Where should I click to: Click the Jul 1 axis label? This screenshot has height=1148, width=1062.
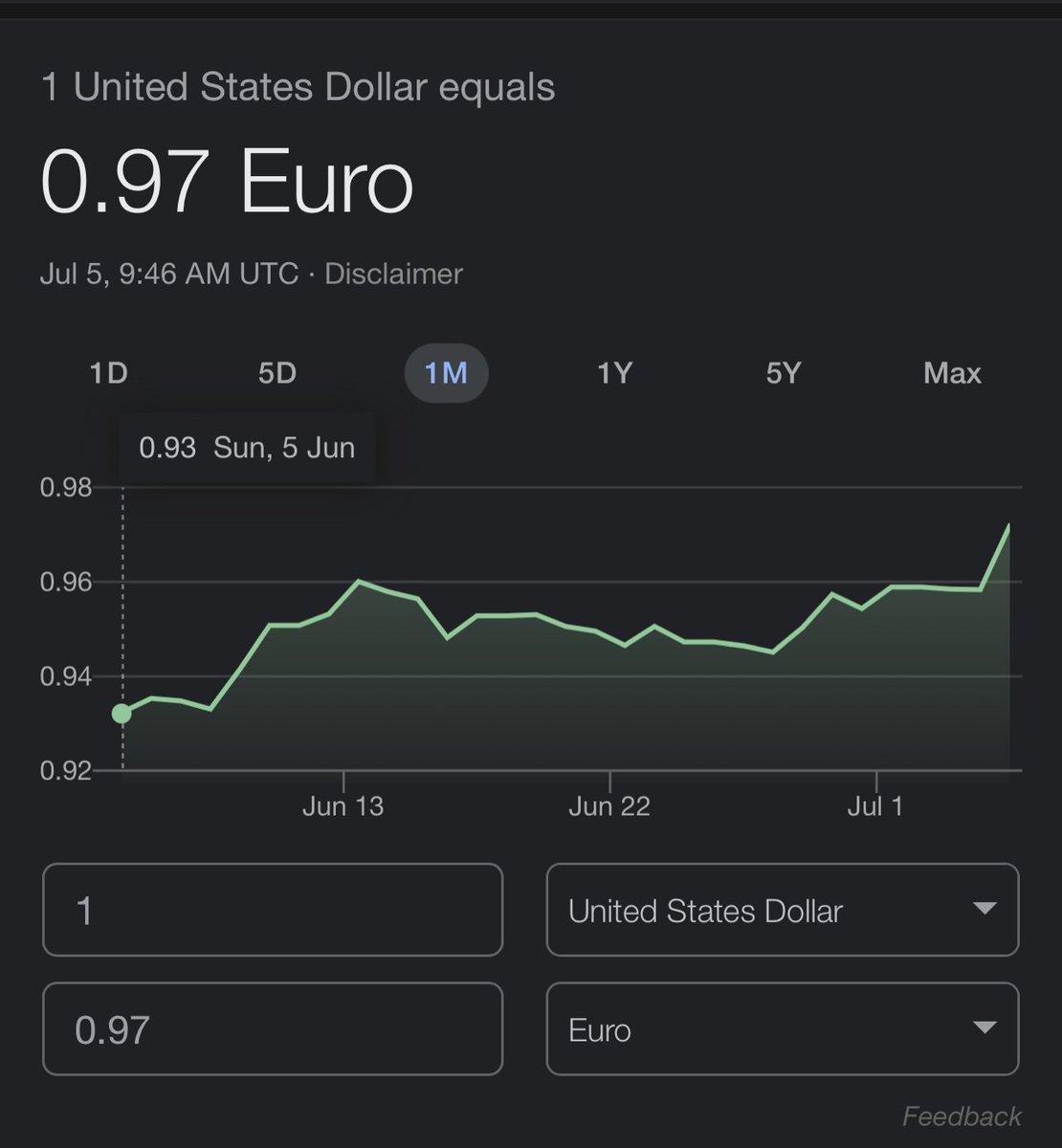click(874, 806)
